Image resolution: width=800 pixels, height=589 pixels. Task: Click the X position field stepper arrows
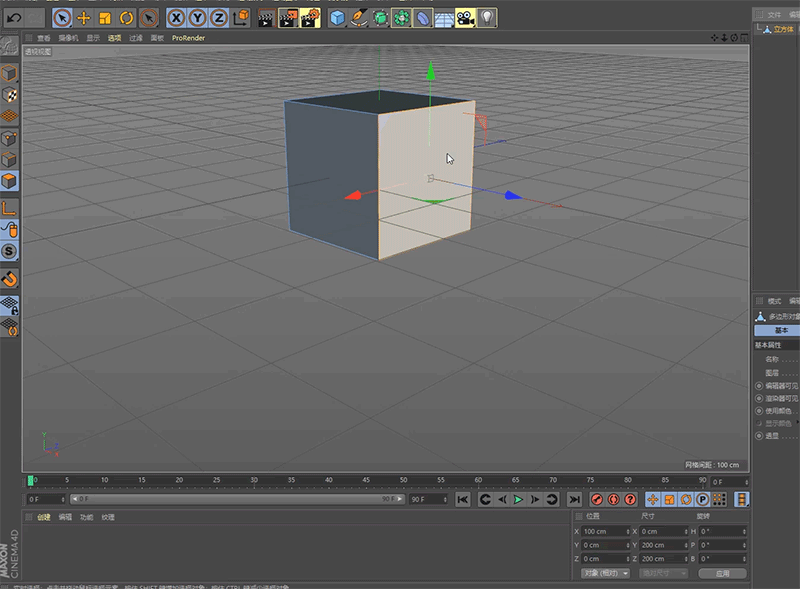point(627,531)
